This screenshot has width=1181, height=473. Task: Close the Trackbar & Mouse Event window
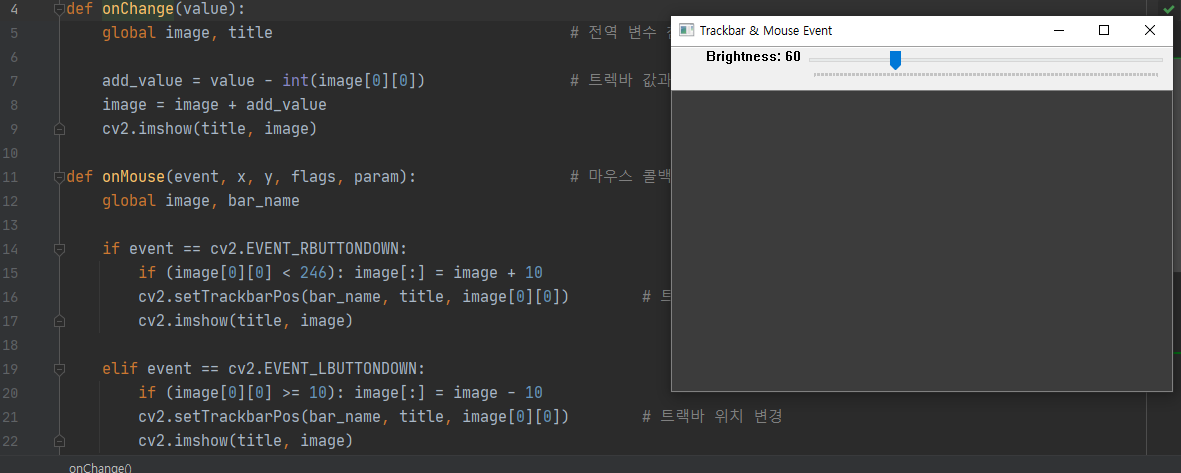coord(1149,30)
